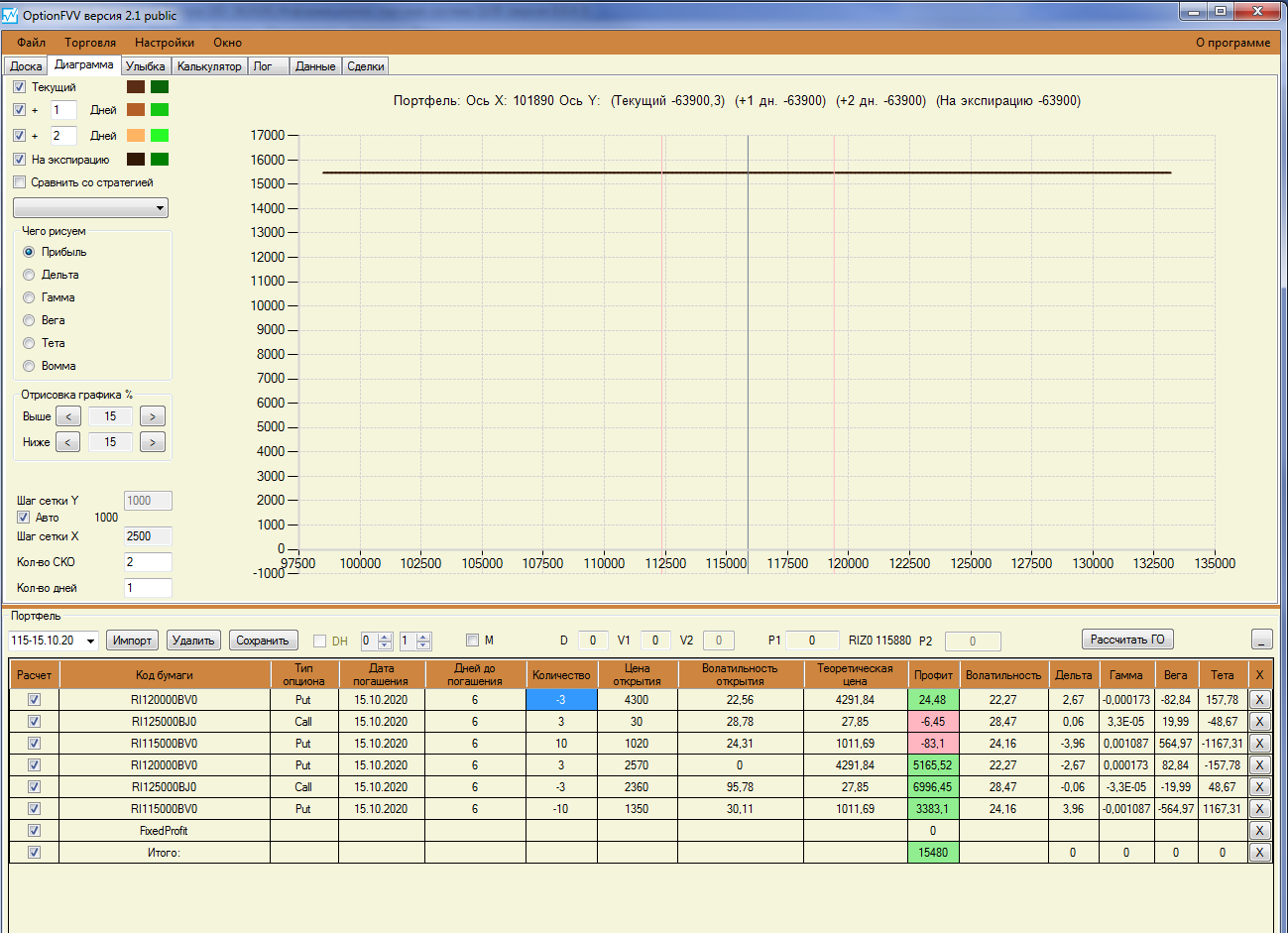
Task: Decrease the Ниже chart range percent
Action: click(x=68, y=442)
